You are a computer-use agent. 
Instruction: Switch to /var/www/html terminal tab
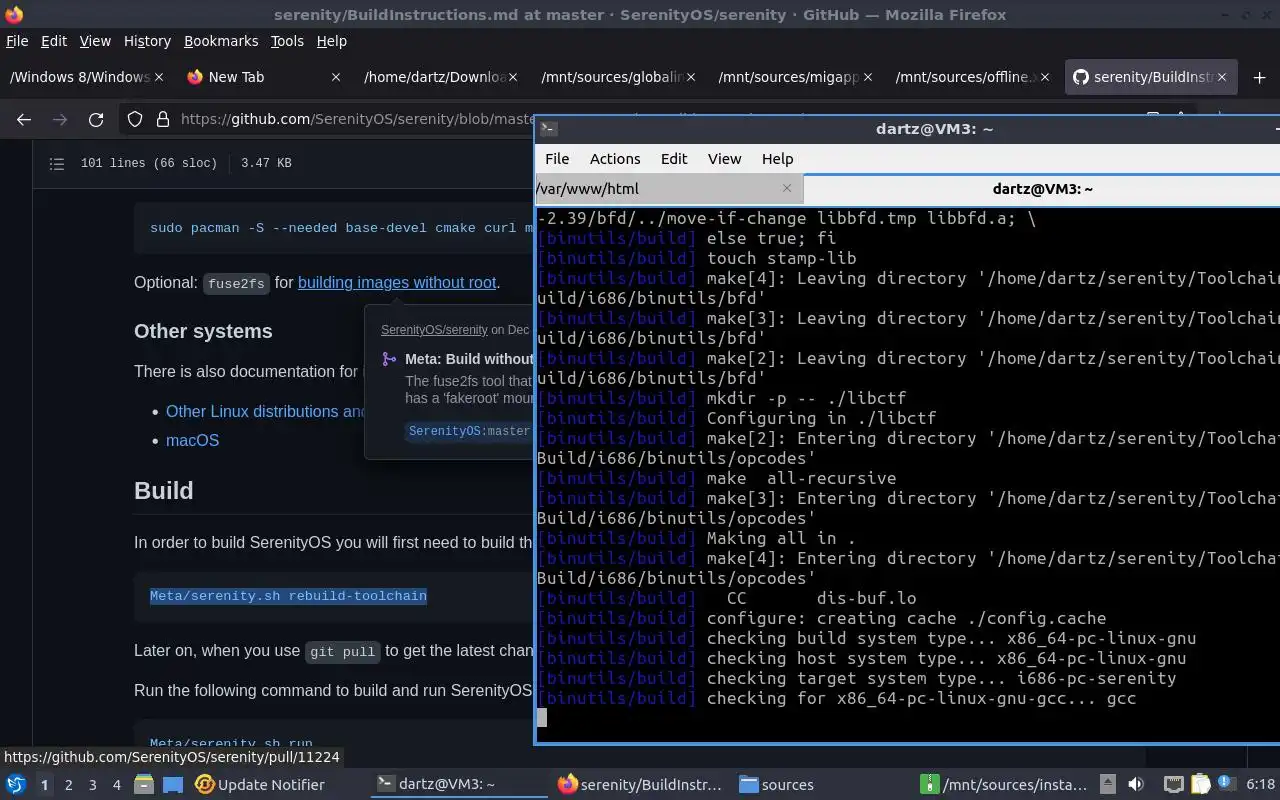tap(668, 188)
